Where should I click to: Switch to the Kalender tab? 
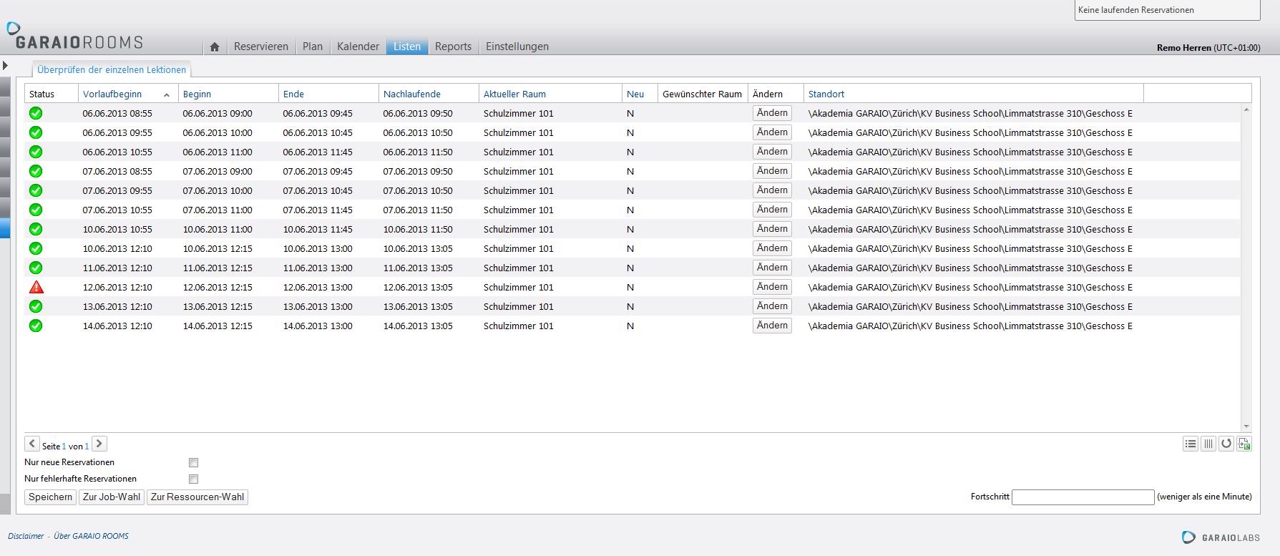pos(358,47)
